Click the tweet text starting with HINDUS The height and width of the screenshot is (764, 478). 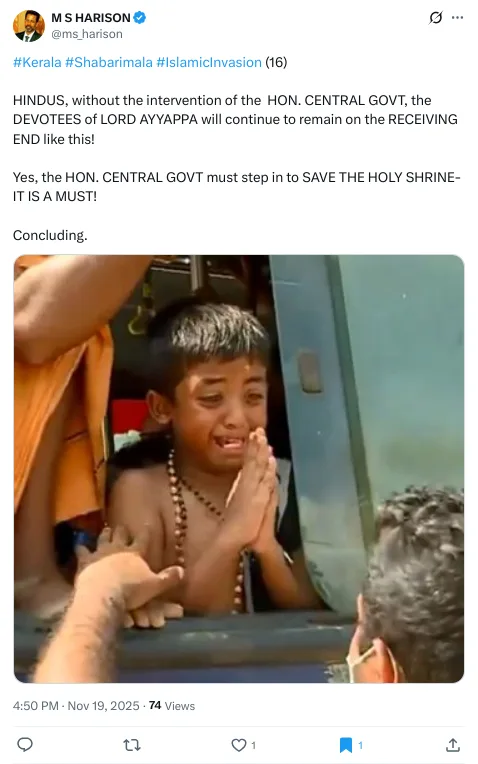235,120
